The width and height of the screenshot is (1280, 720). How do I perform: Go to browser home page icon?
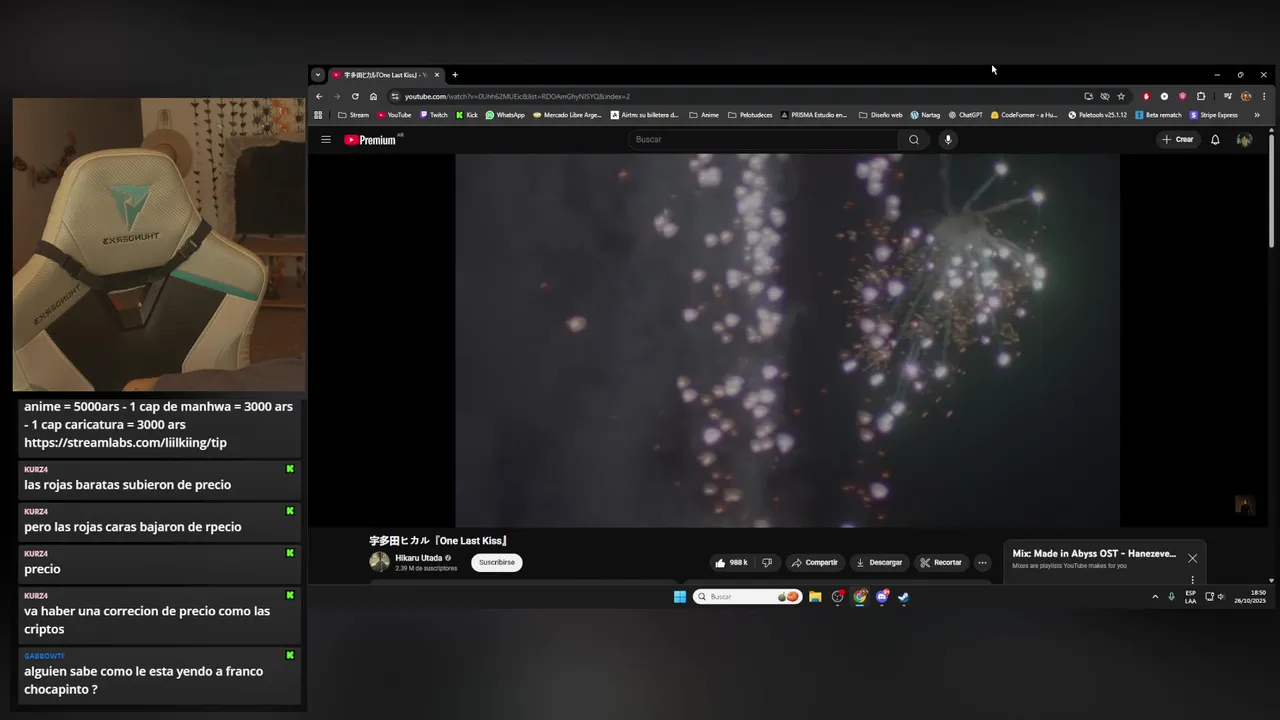[373, 96]
